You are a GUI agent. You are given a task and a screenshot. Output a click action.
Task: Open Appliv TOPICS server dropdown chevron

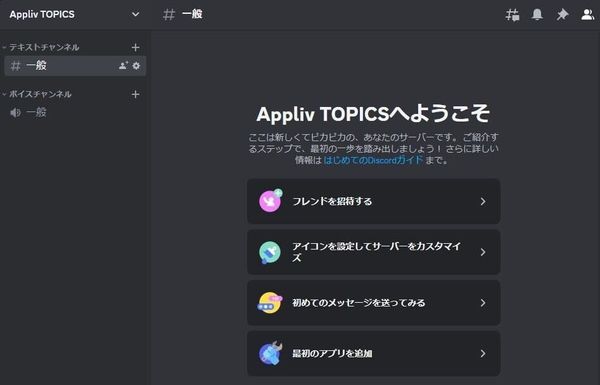click(x=135, y=15)
